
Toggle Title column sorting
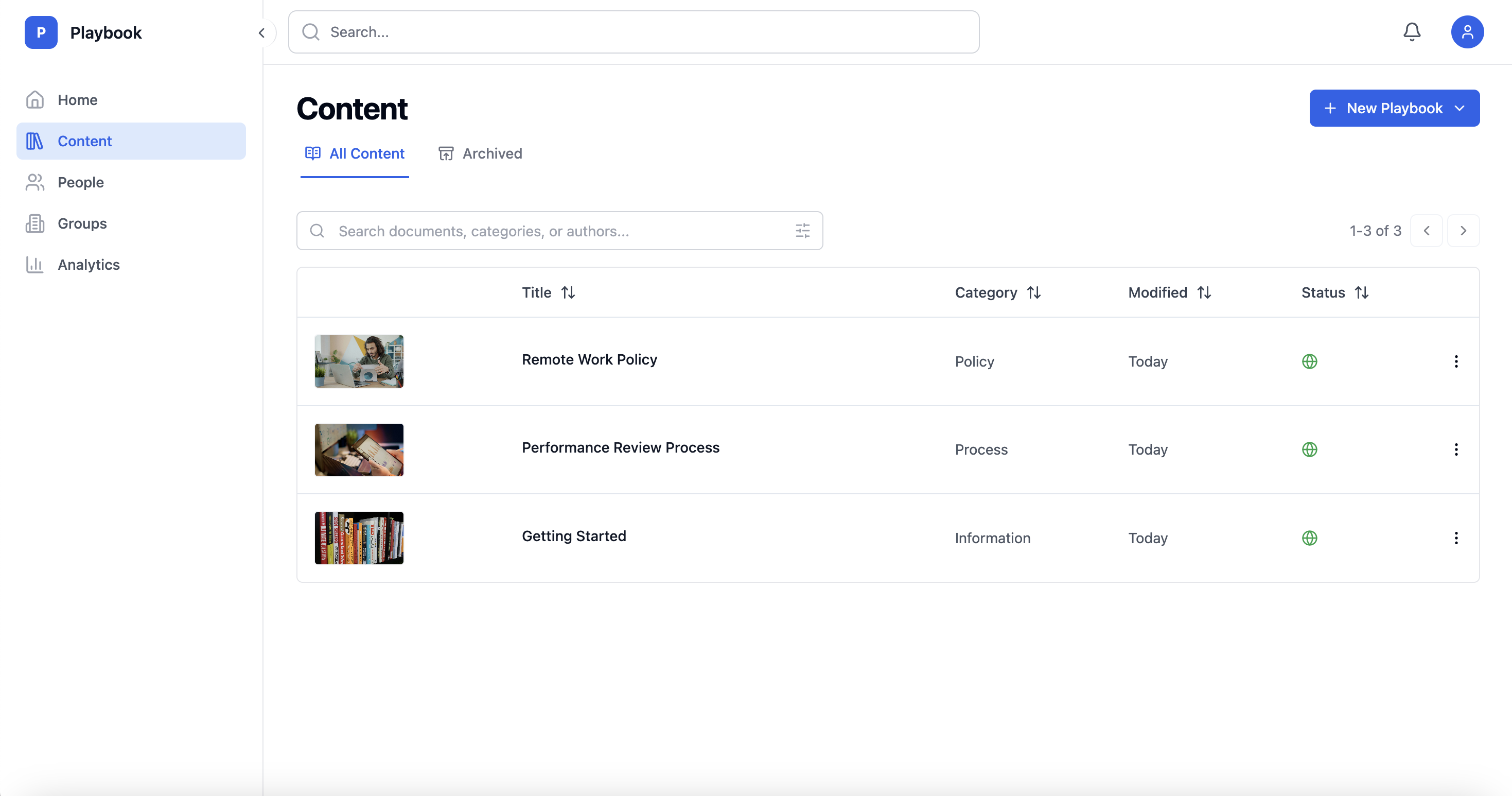568,292
